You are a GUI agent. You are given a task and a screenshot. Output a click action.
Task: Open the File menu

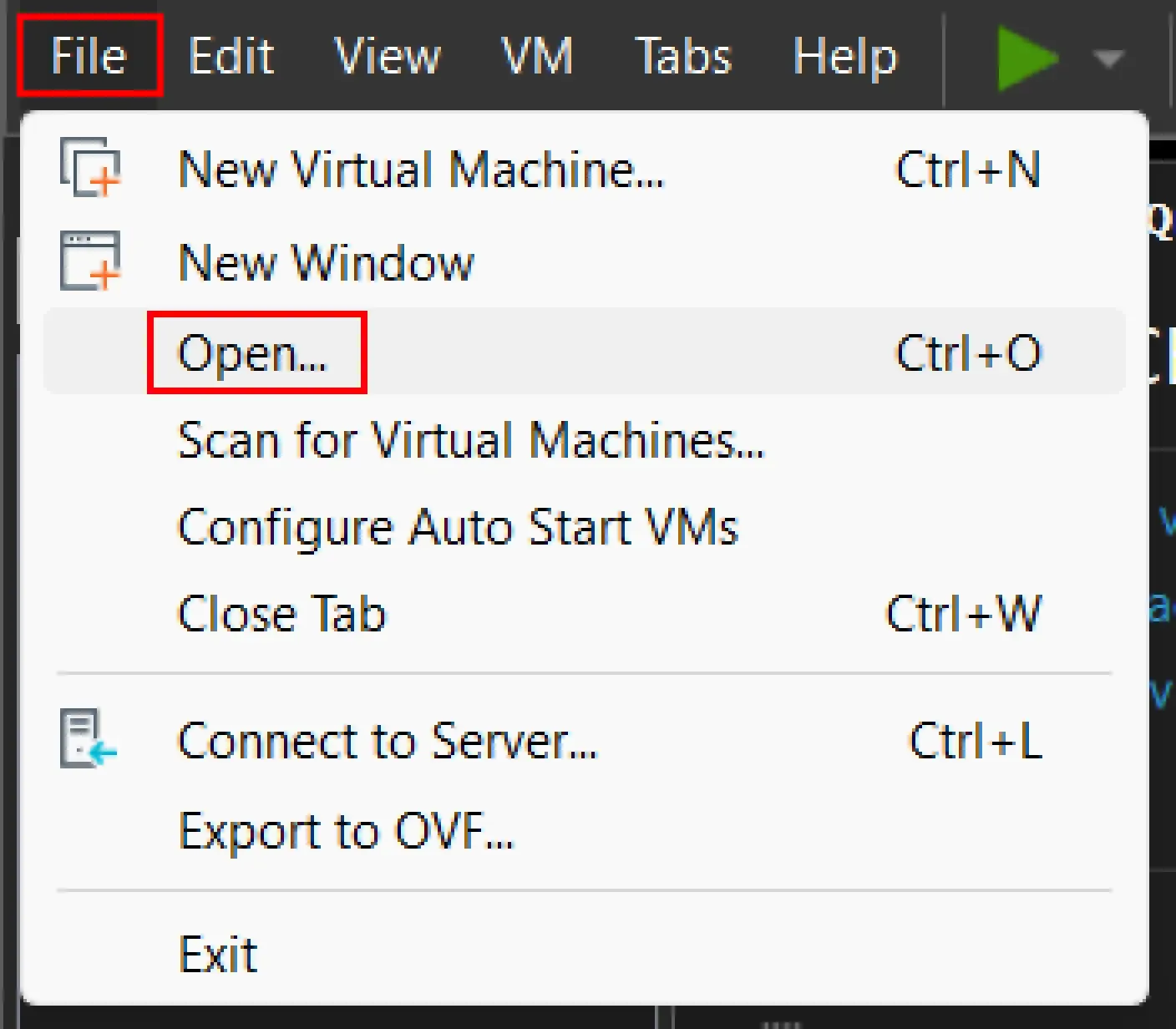coord(88,57)
